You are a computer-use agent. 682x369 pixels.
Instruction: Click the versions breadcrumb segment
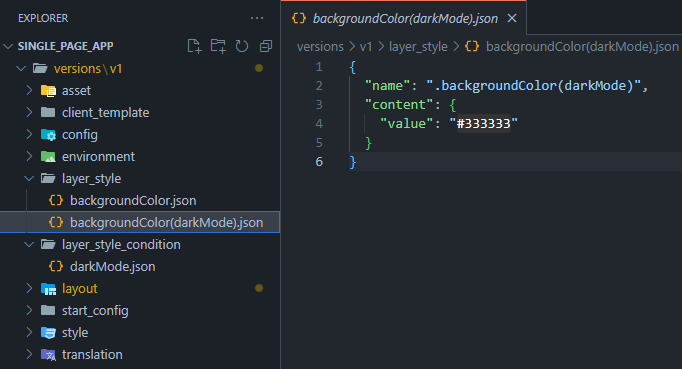coord(320,47)
